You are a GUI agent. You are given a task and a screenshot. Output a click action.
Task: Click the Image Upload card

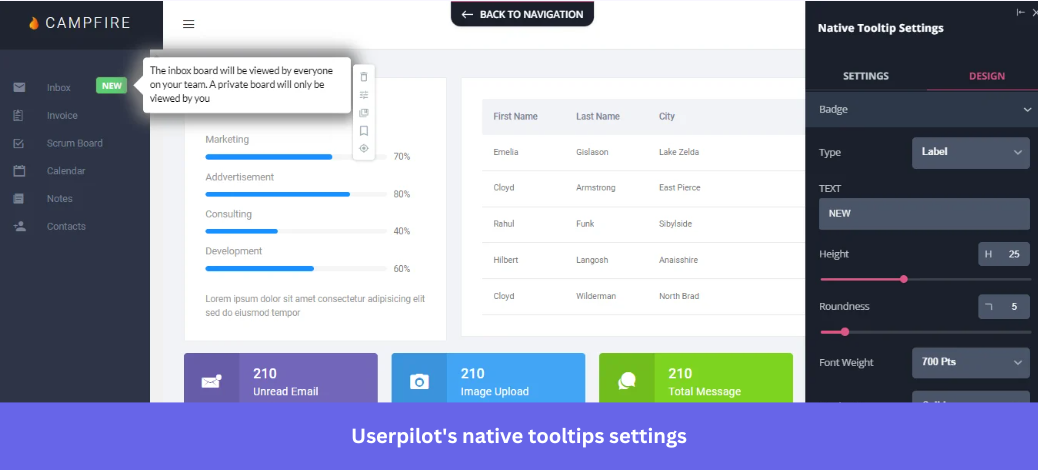coord(488,378)
